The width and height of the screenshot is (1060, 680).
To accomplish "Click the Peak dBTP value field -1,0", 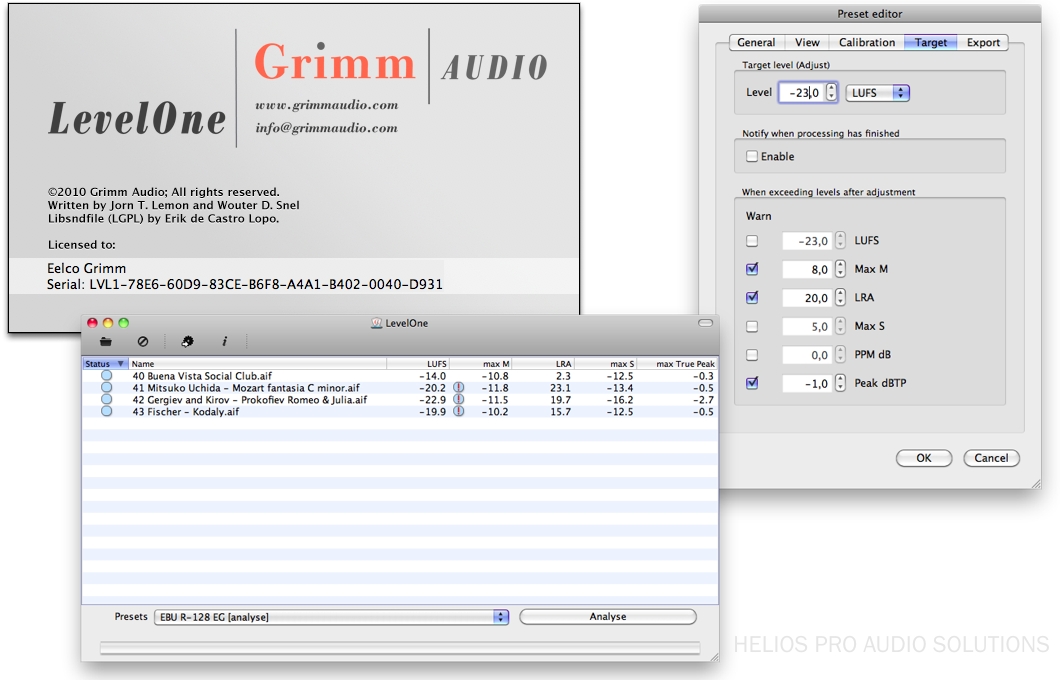I will pyautogui.click(x=808, y=383).
